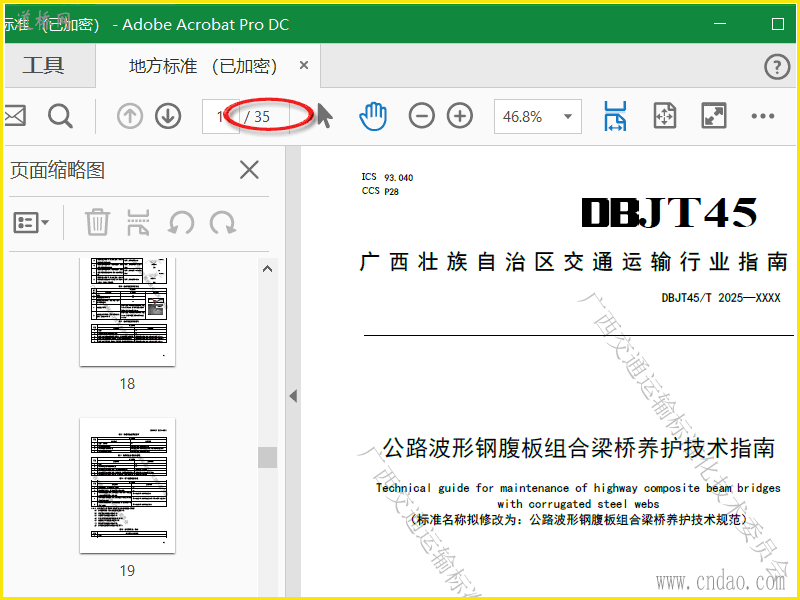
Task: Click the page thumbnail print/extract icon
Action: coord(138,222)
